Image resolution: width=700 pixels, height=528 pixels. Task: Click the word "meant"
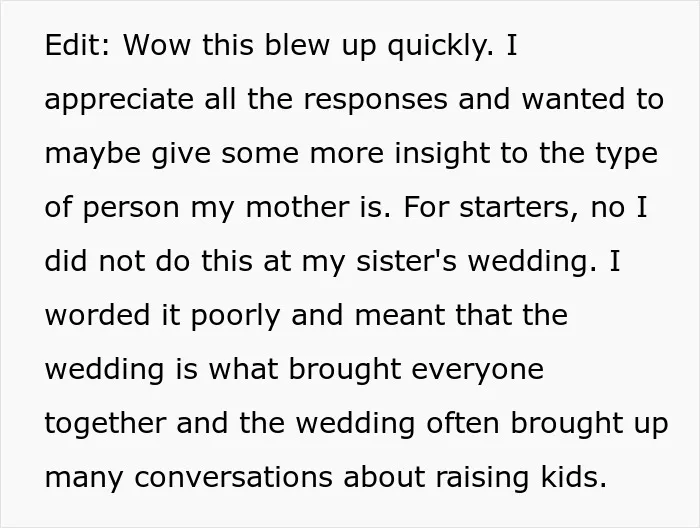pos(400,315)
